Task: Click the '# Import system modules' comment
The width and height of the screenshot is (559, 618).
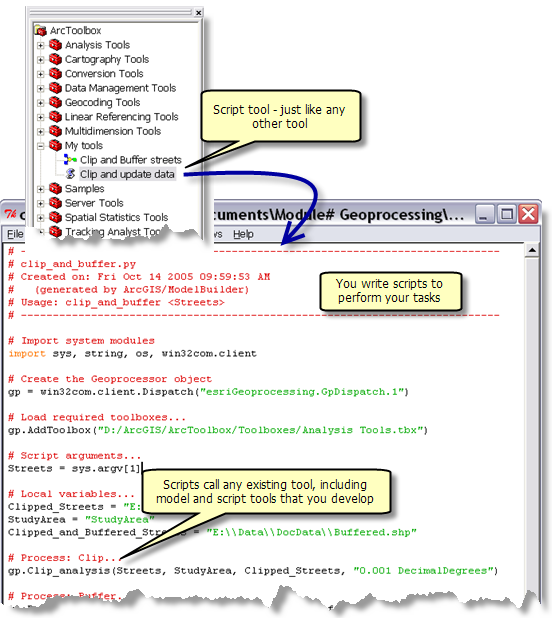Action: tap(81, 341)
